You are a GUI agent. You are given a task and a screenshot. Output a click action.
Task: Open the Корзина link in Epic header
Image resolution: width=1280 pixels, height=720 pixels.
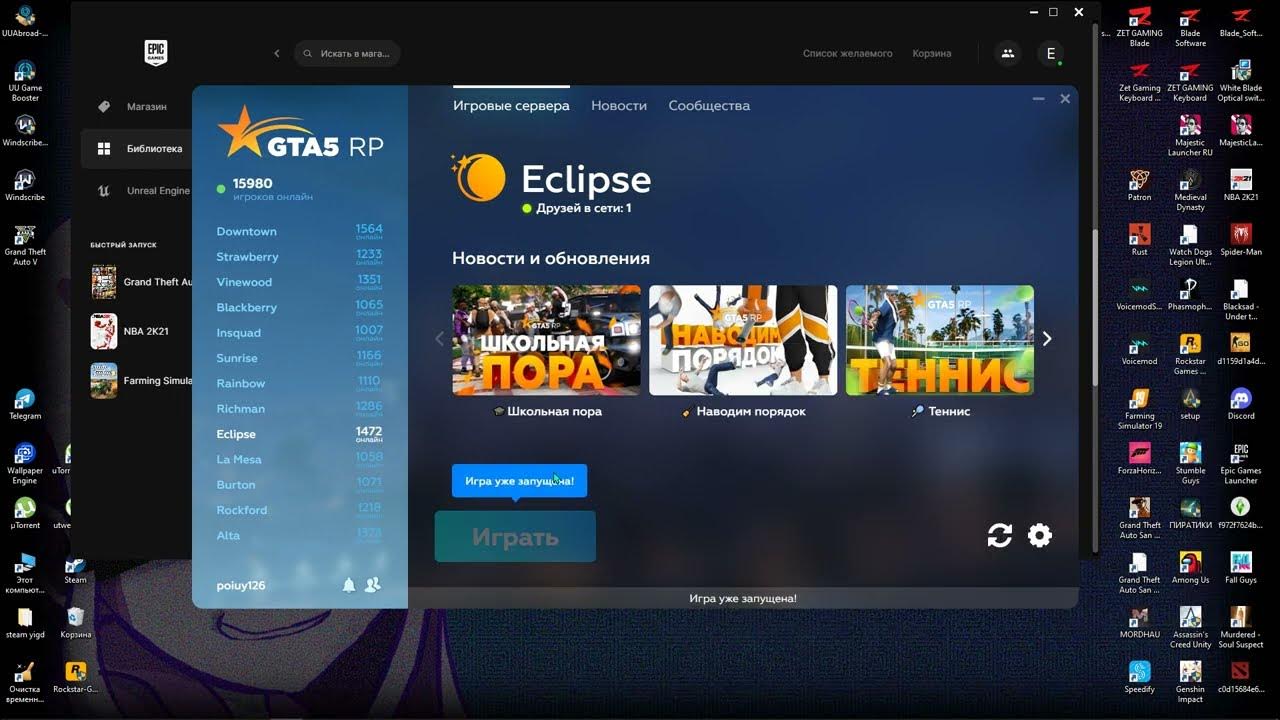932,54
